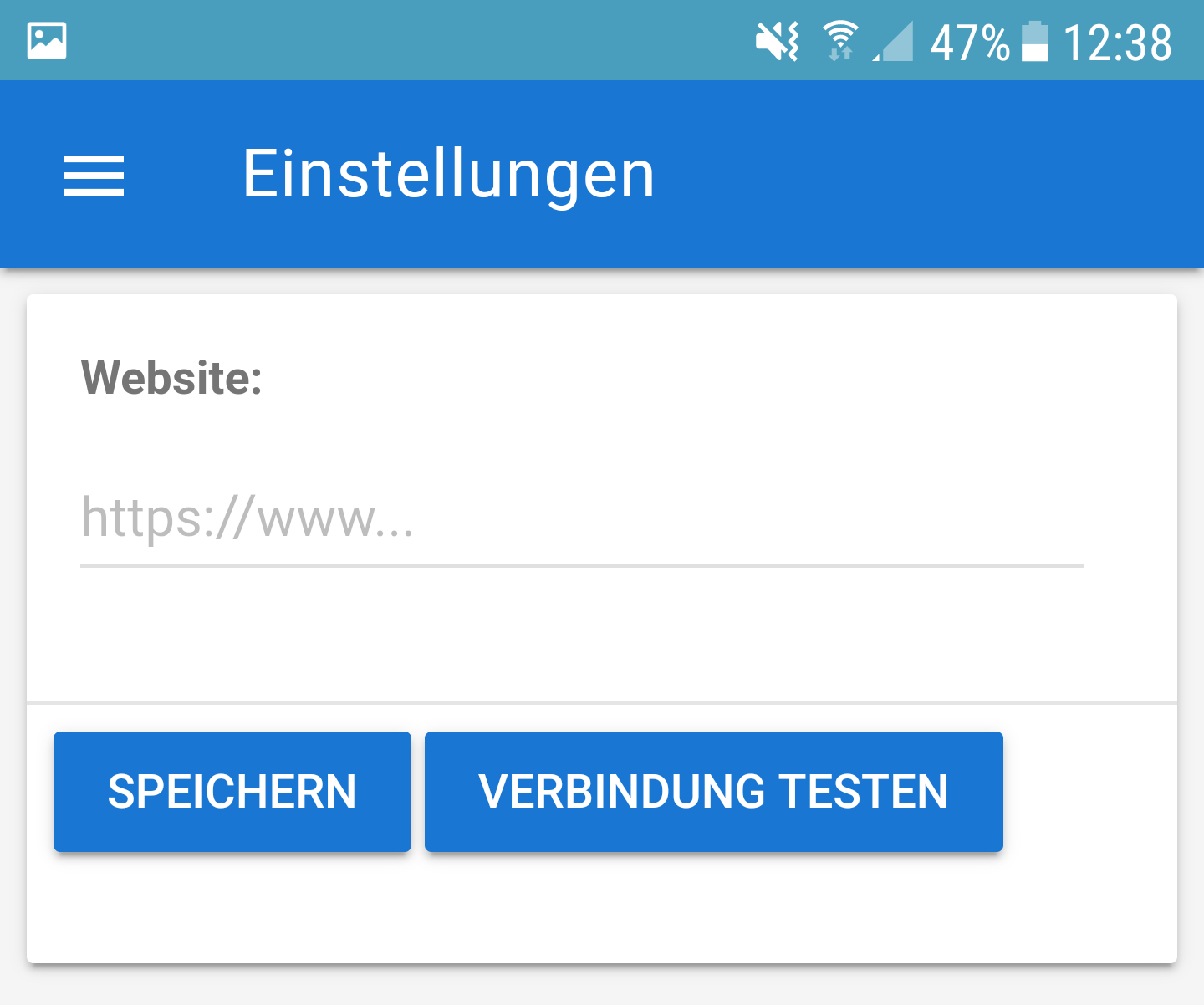This screenshot has width=1204, height=1005.
Task: Tap the muted sound status icon
Action: pos(778,41)
